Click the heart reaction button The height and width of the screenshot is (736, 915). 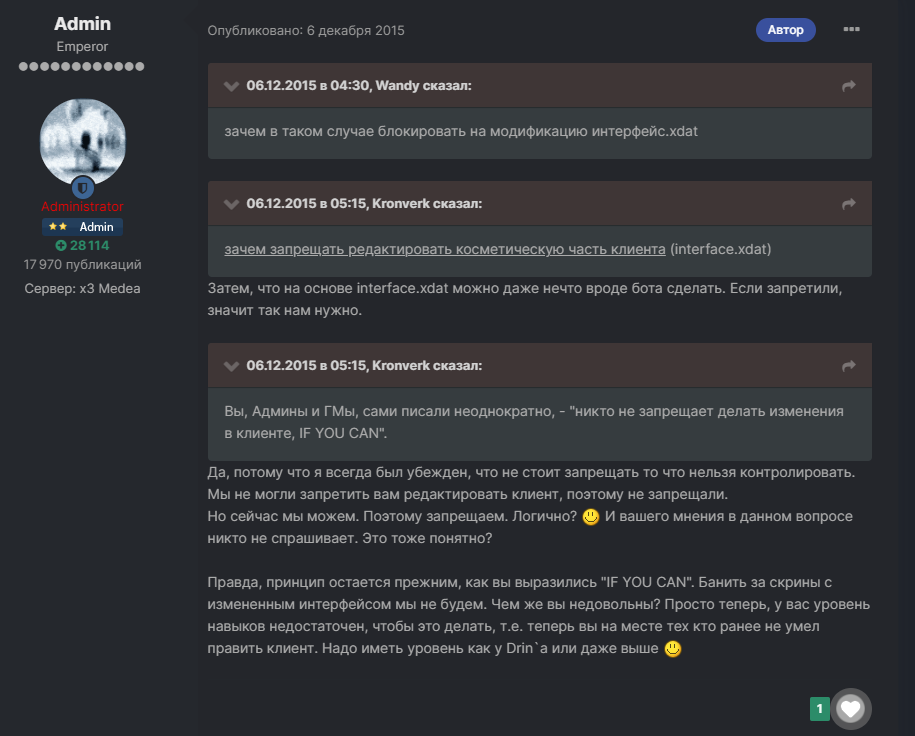tap(851, 709)
